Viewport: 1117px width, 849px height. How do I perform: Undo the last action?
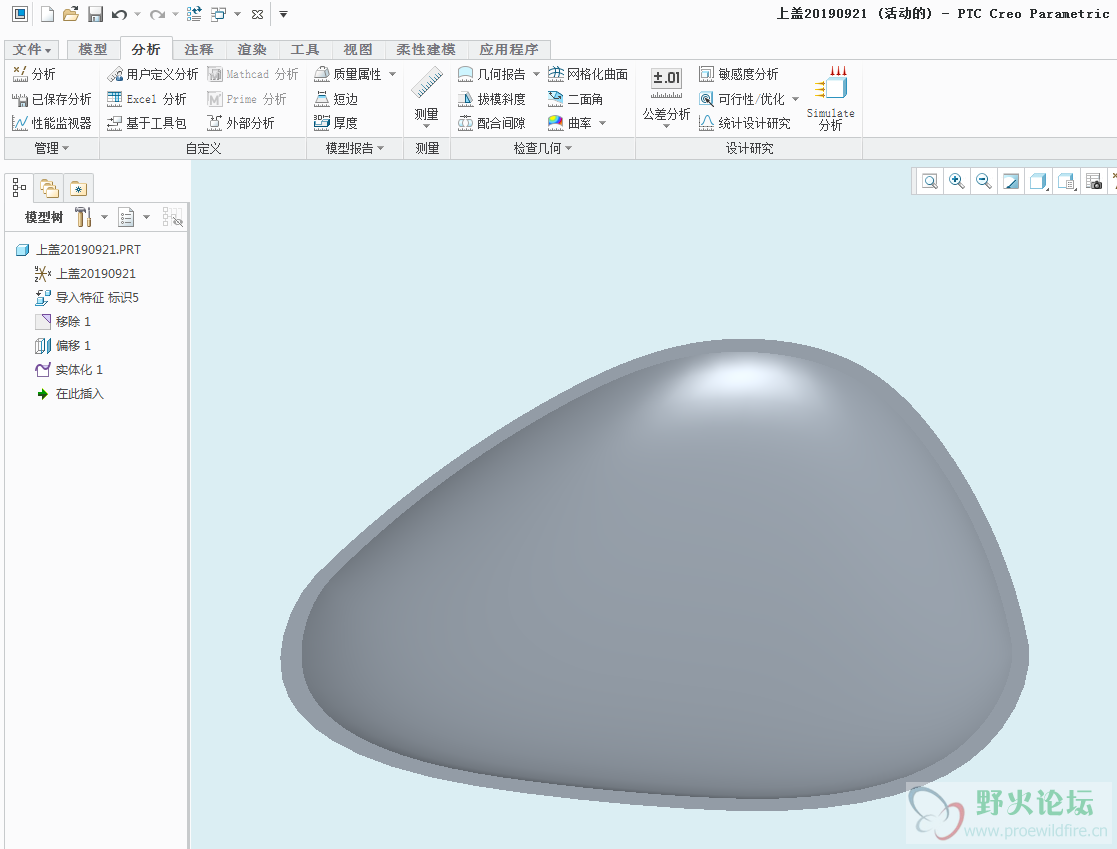tap(119, 14)
